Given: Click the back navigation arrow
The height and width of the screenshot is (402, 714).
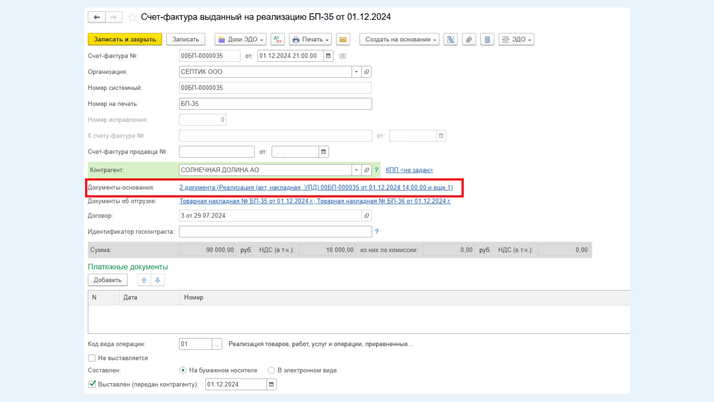Looking at the screenshot, I should [x=96, y=17].
